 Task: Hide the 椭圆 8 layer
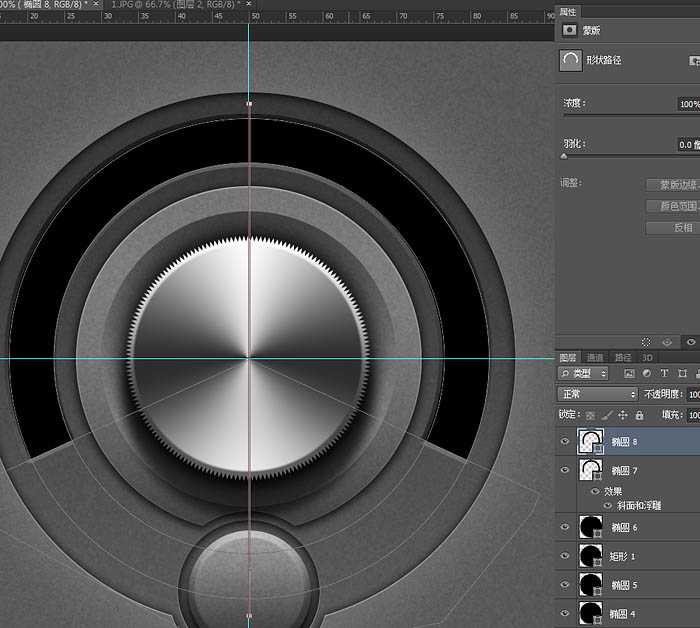pos(565,441)
